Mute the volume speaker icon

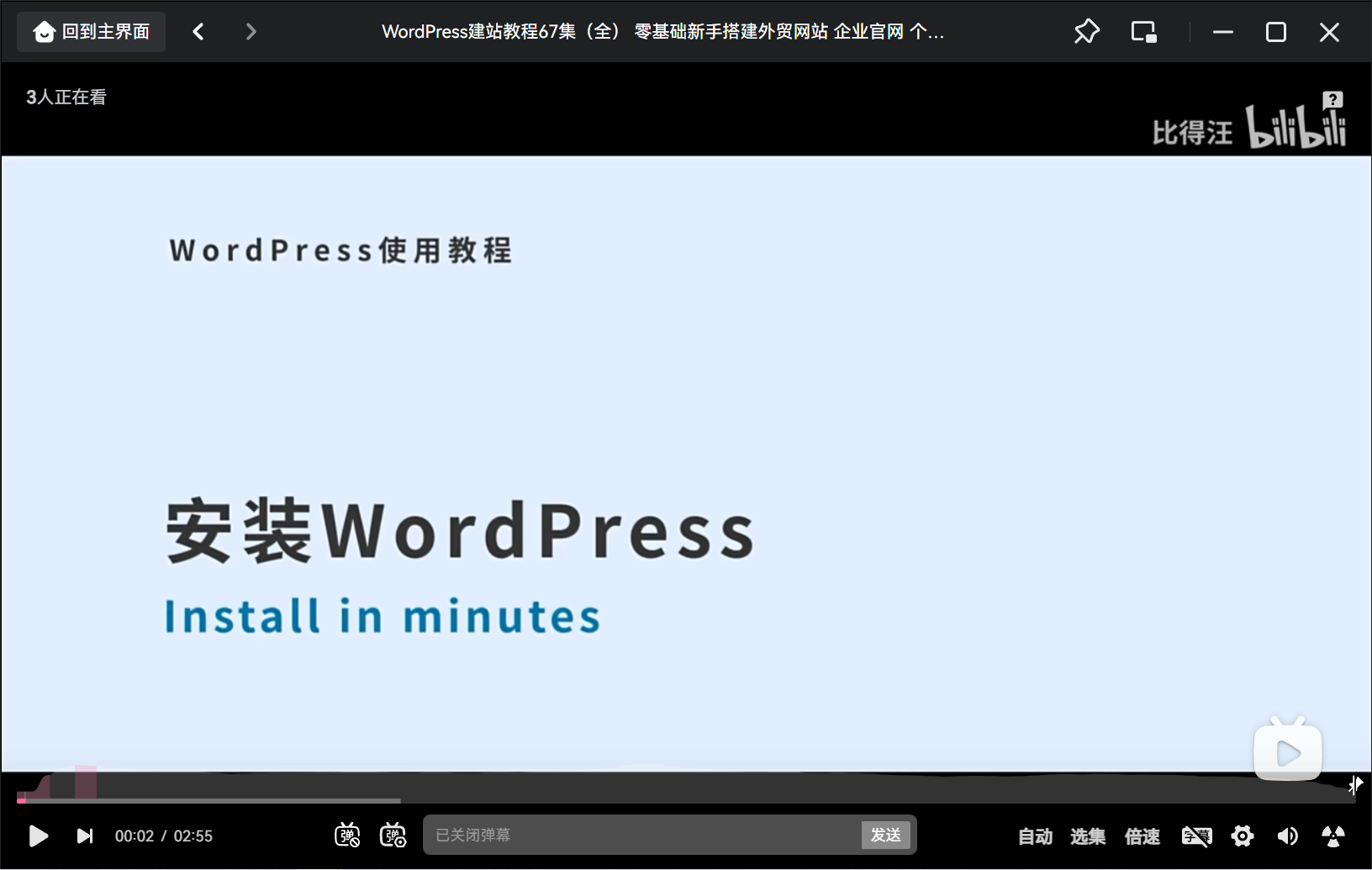click(1287, 836)
